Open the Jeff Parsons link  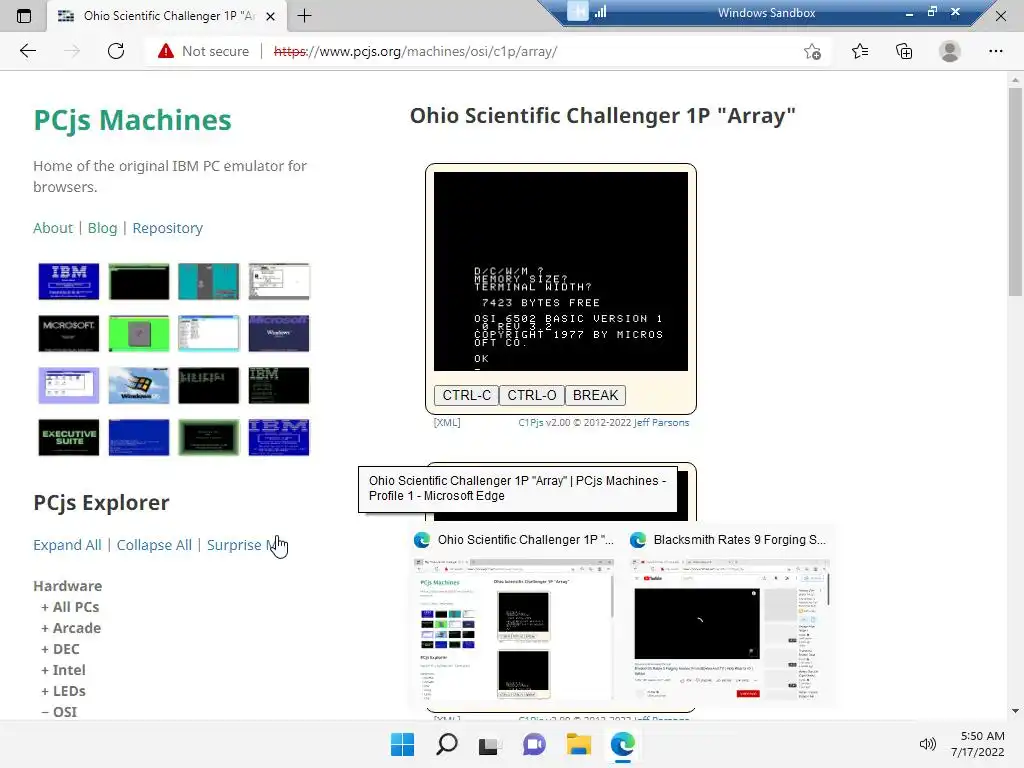tap(661, 423)
